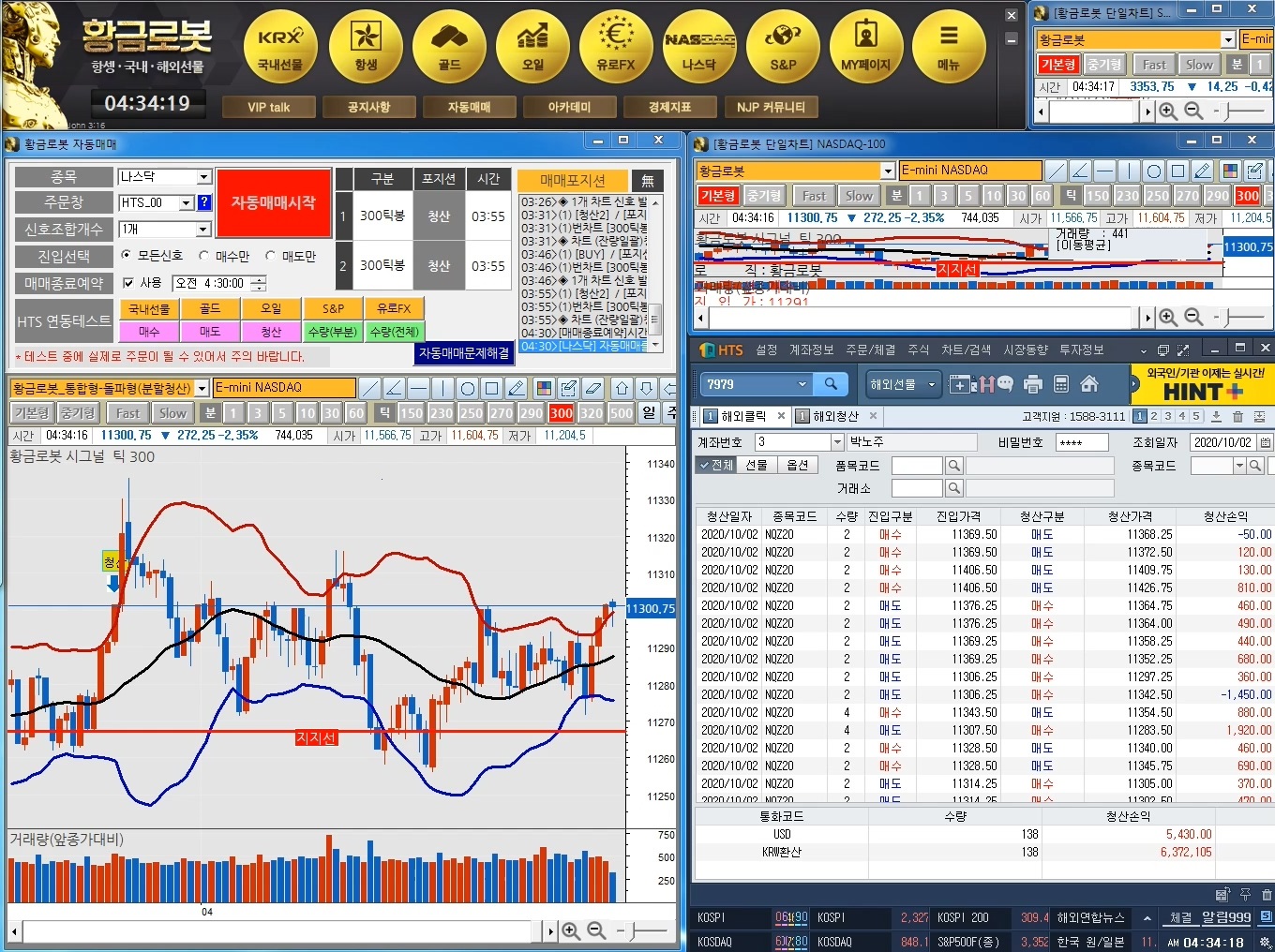Click the 경제지표 button

pos(669,107)
